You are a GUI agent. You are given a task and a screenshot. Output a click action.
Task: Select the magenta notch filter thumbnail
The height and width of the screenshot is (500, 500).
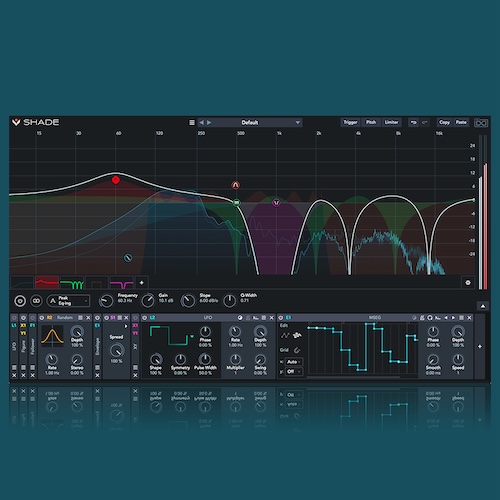coord(122,283)
